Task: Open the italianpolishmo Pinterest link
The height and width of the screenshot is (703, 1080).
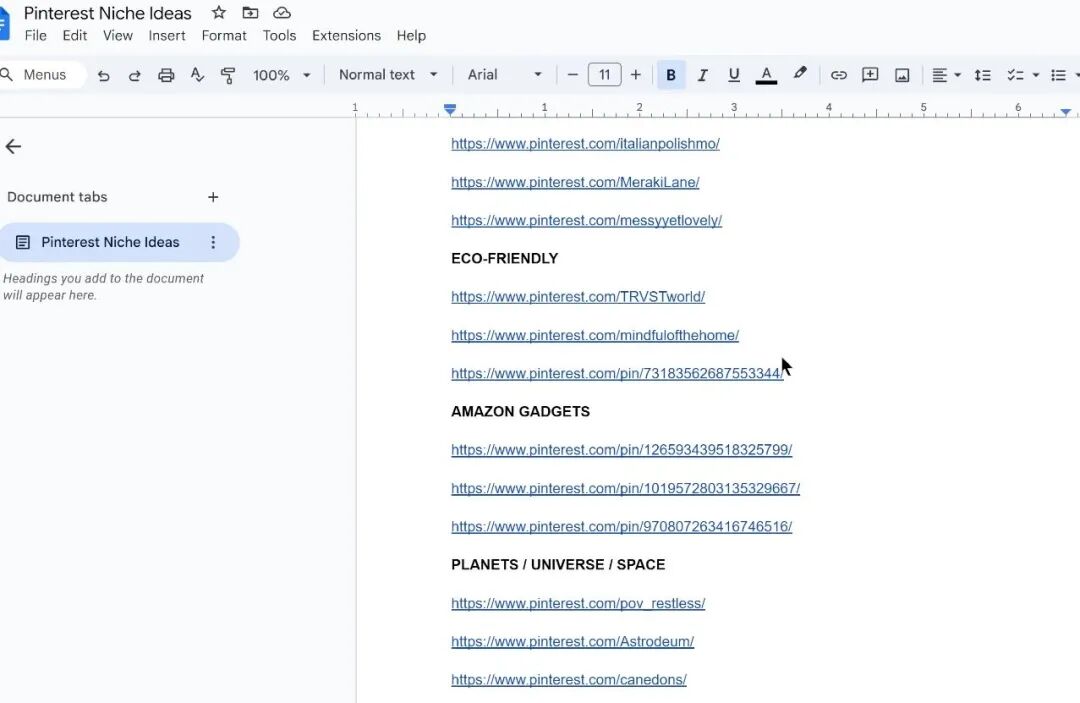Action: (585, 144)
